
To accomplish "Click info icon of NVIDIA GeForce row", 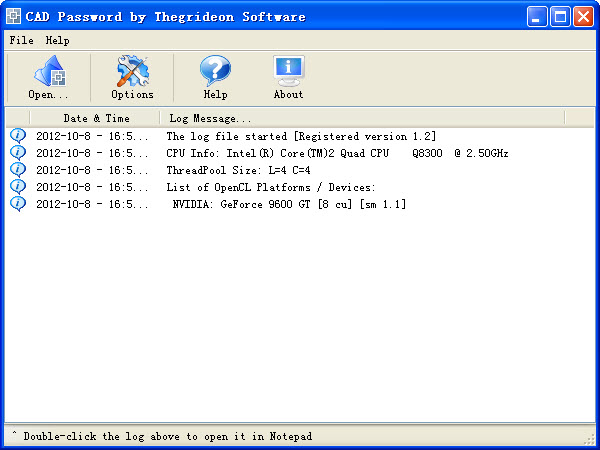I will [18, 204].
